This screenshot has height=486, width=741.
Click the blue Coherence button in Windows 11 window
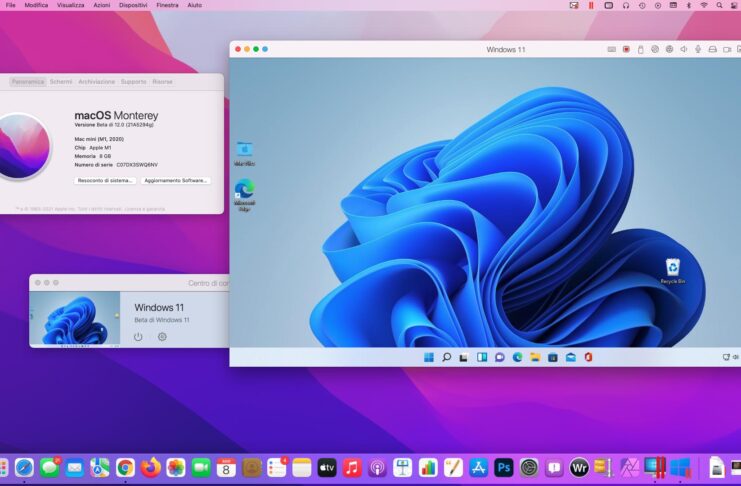(265, 49)
